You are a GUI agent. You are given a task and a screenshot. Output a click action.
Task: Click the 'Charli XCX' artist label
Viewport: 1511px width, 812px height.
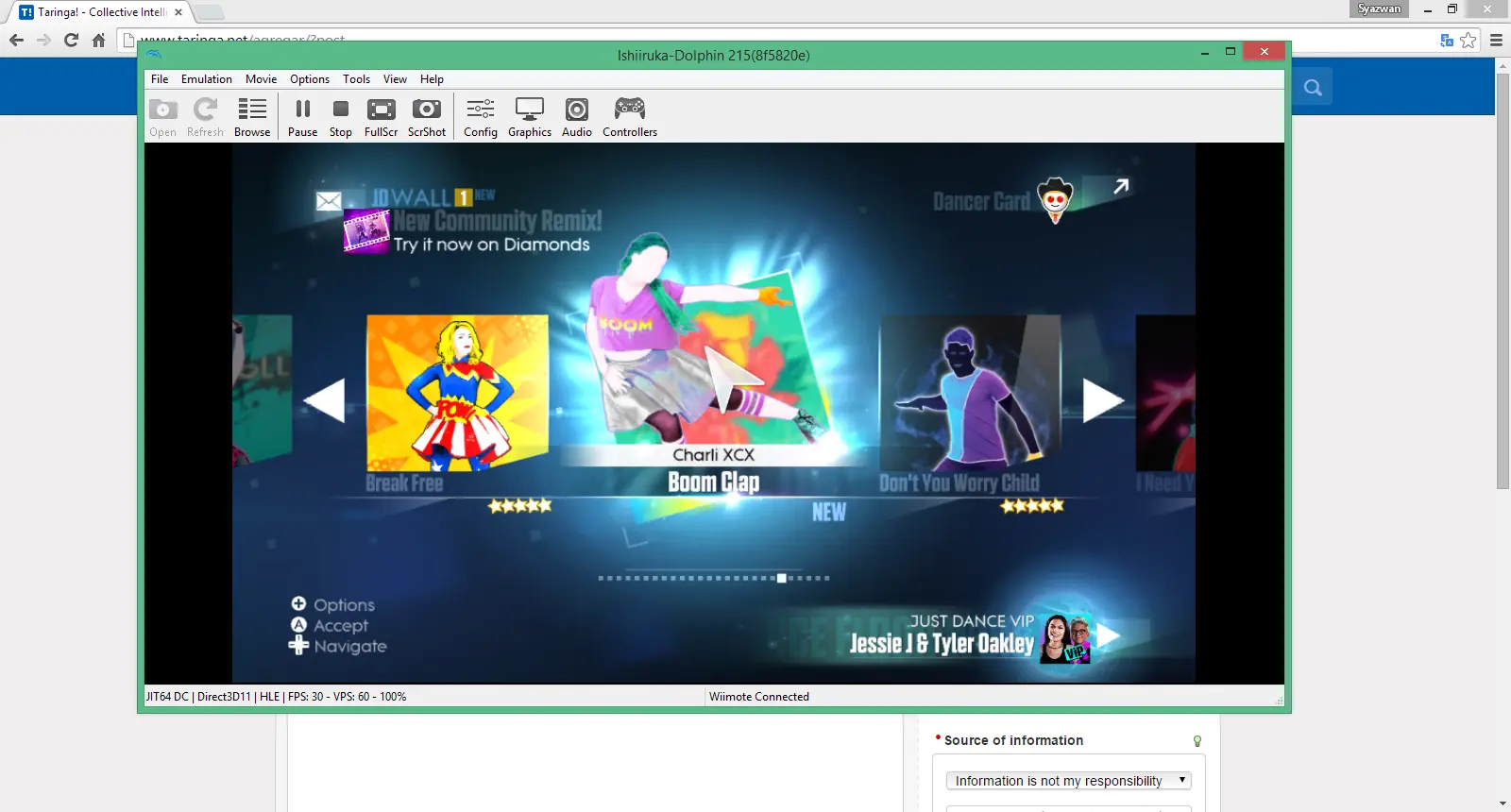(714, 455)
